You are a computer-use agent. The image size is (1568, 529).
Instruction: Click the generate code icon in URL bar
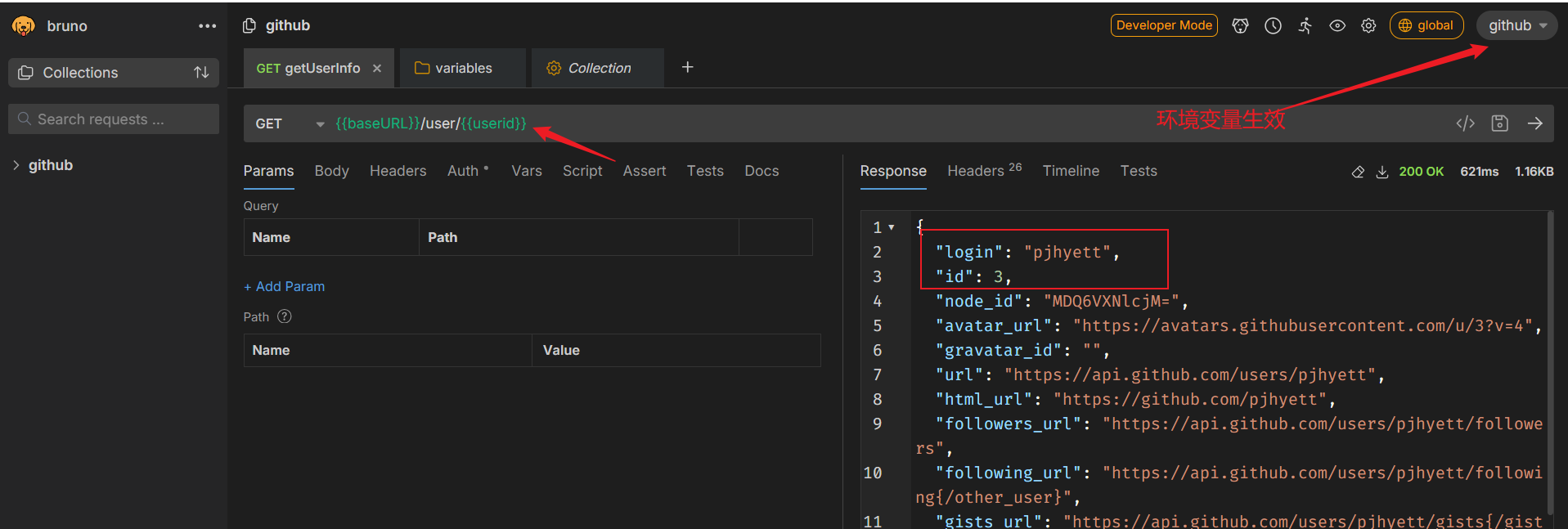coord(1465,123)
